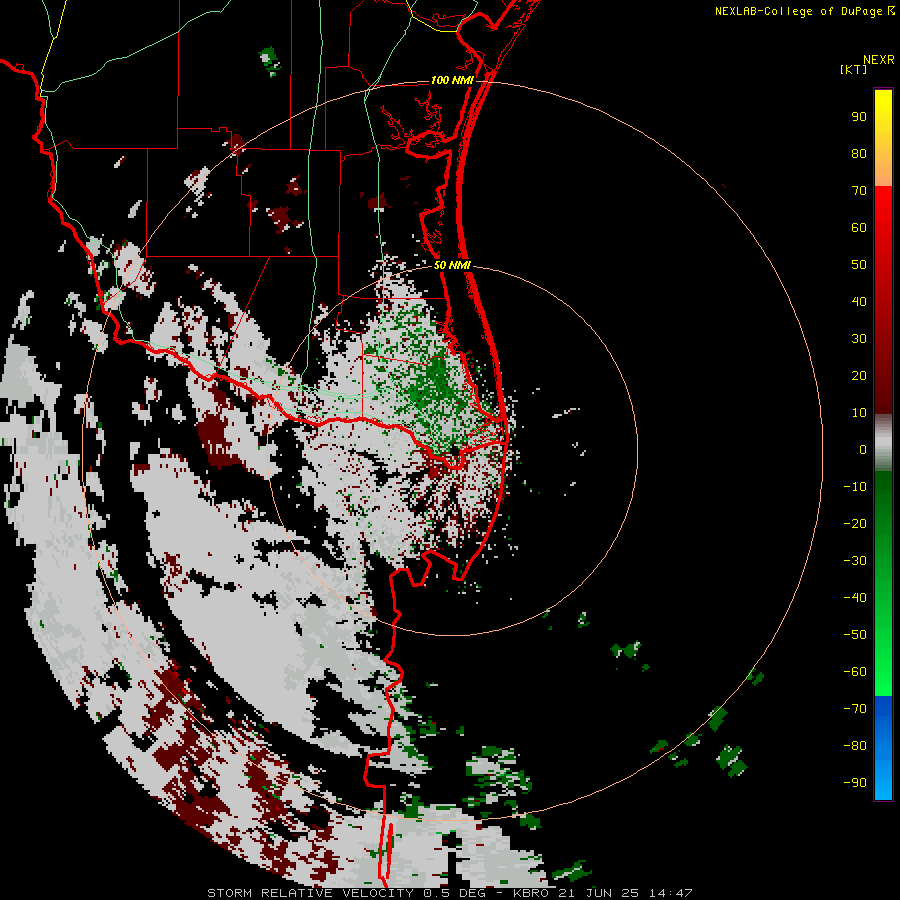This screenshot has height=900, width=900.
Task: Click the 80 value on velocity scale
Action: [x=859, y=154]
